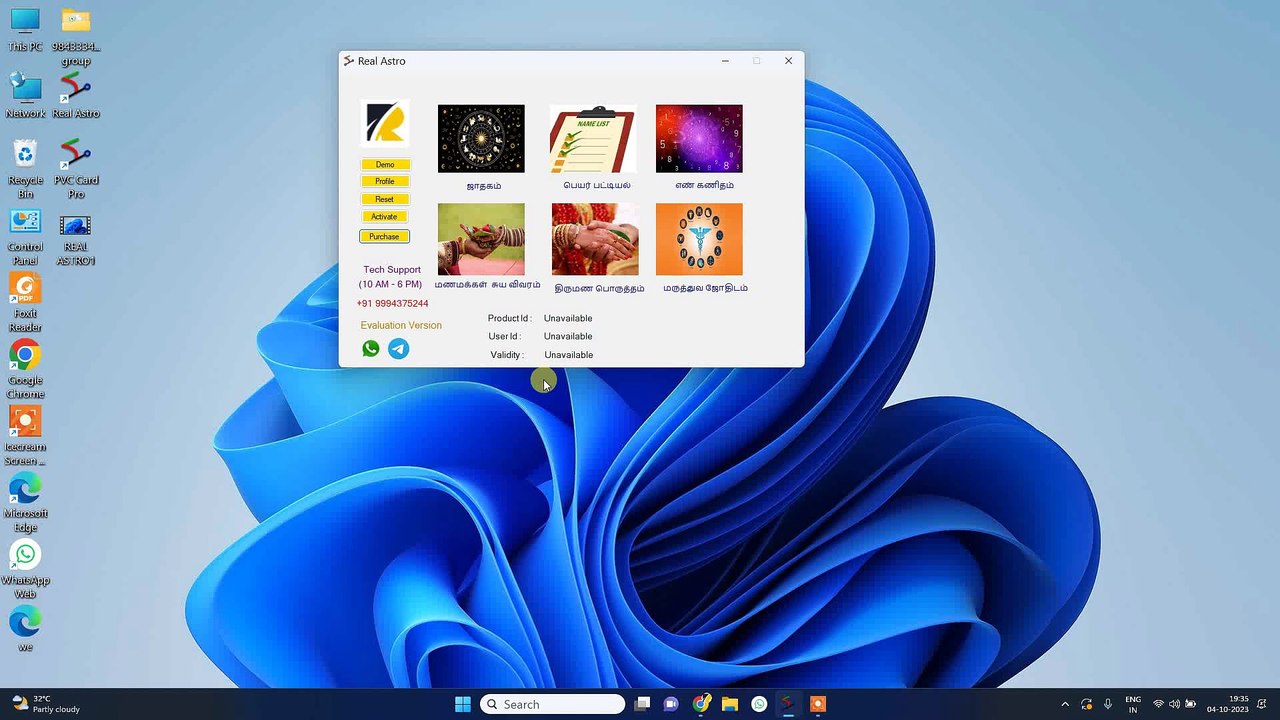Viewport: 1280px width, 720px height.
Task: Open the மணமக்கள் சுய விவரம் bride profile tile
Action: 481,239
